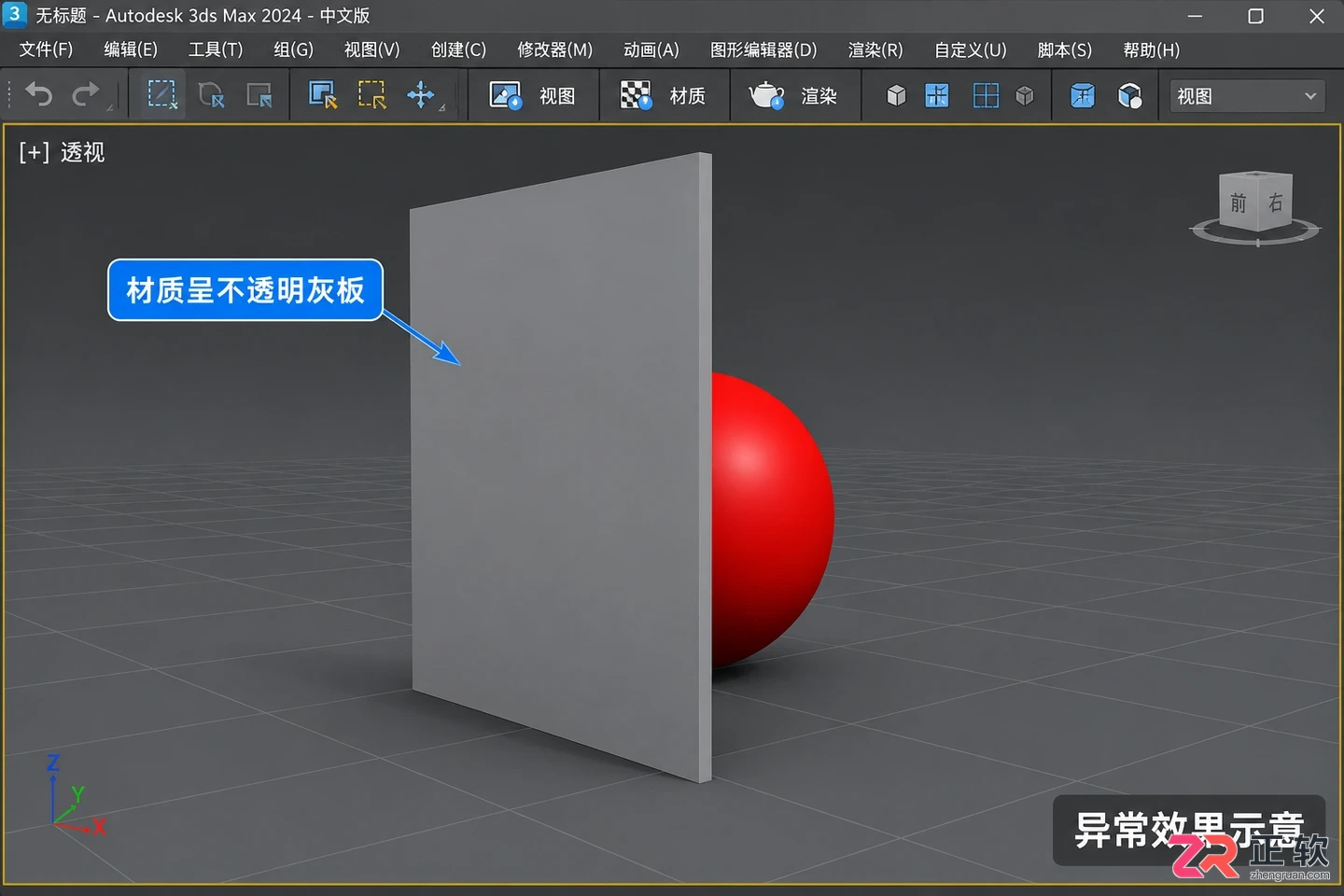This screenshot has width=1344, height=896.
Task: Select the red sphere in the viewport
Action: (x=773, y=518)
